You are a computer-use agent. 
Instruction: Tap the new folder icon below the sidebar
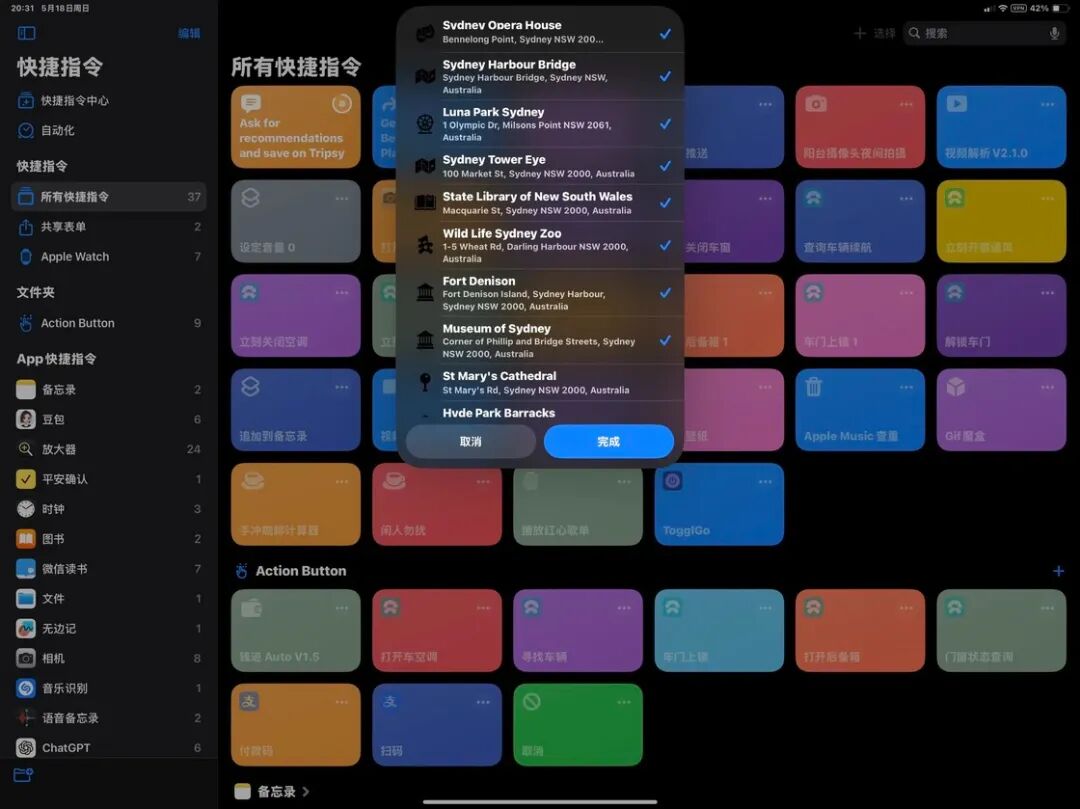click(23, 775)
